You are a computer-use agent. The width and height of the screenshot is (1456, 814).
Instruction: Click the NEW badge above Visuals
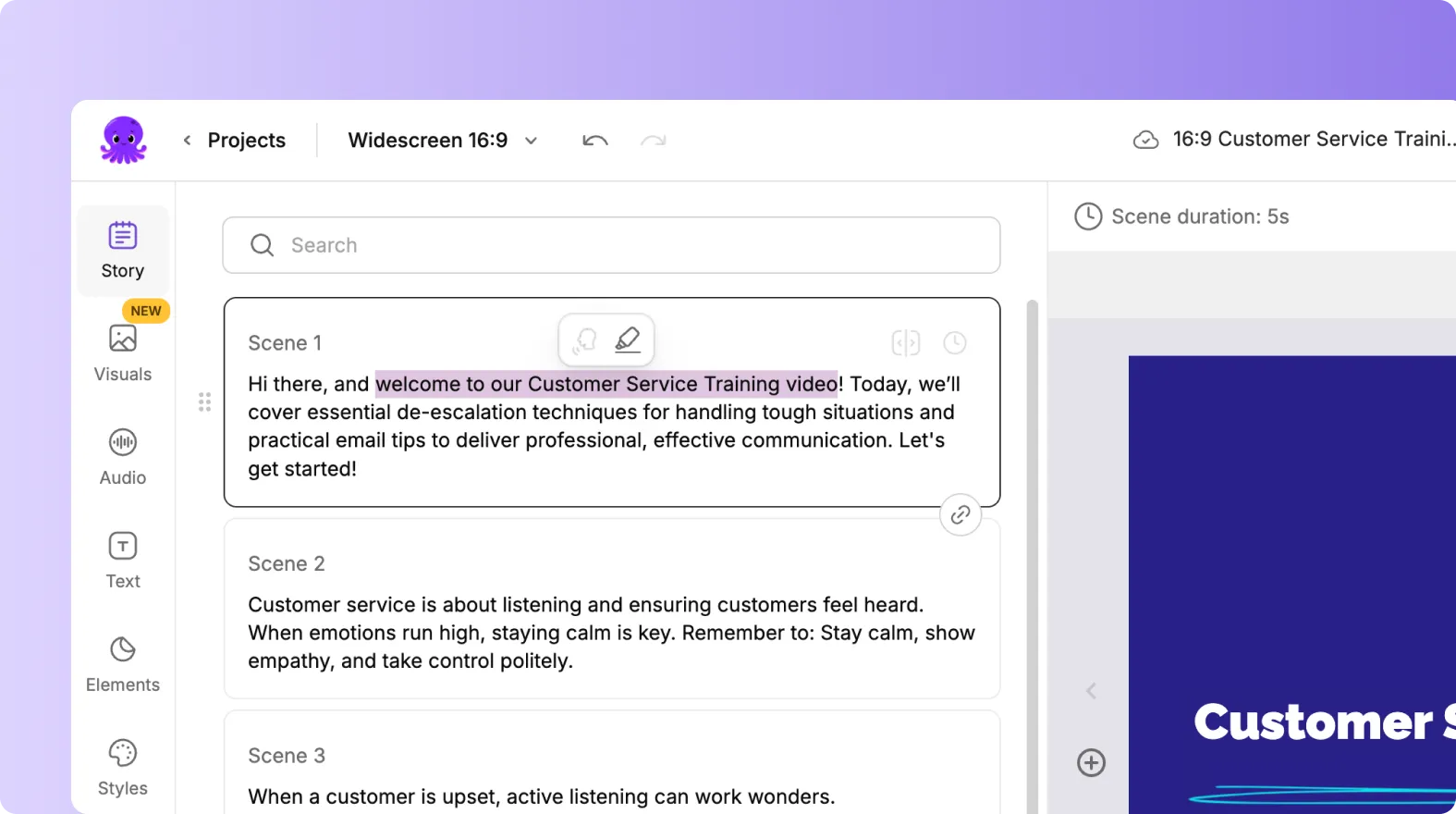coord(146,311)
